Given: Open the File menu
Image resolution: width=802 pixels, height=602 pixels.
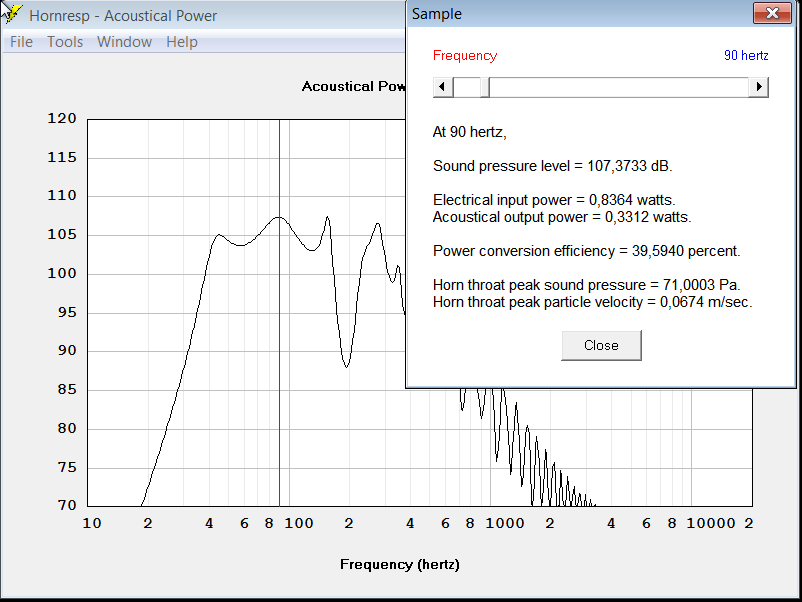Looking at the screenshot, I should tap(21, 41).
